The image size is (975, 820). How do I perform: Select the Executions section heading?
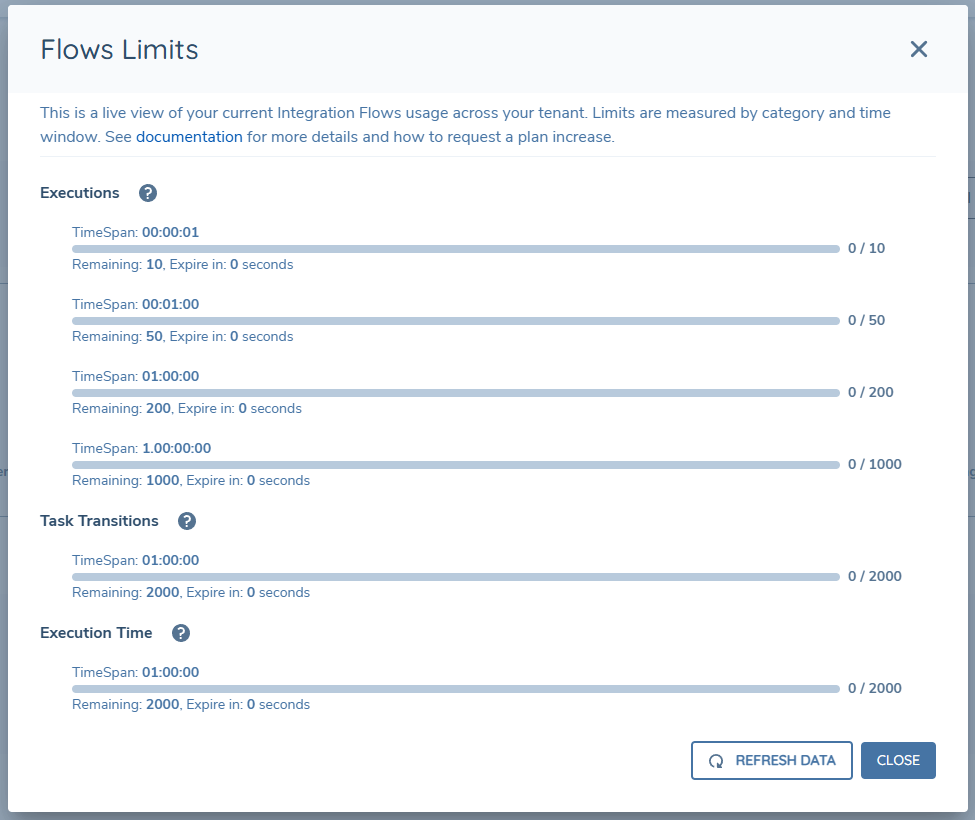coord(80,193)
